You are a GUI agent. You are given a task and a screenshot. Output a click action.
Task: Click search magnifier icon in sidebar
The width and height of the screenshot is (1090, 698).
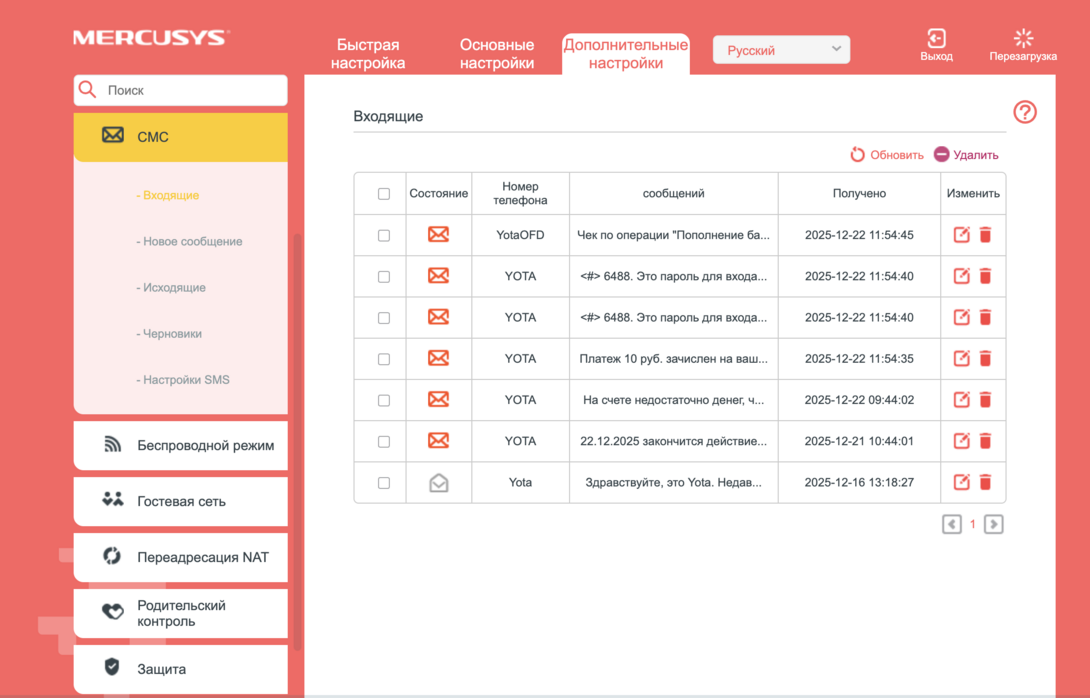(88, 90)
